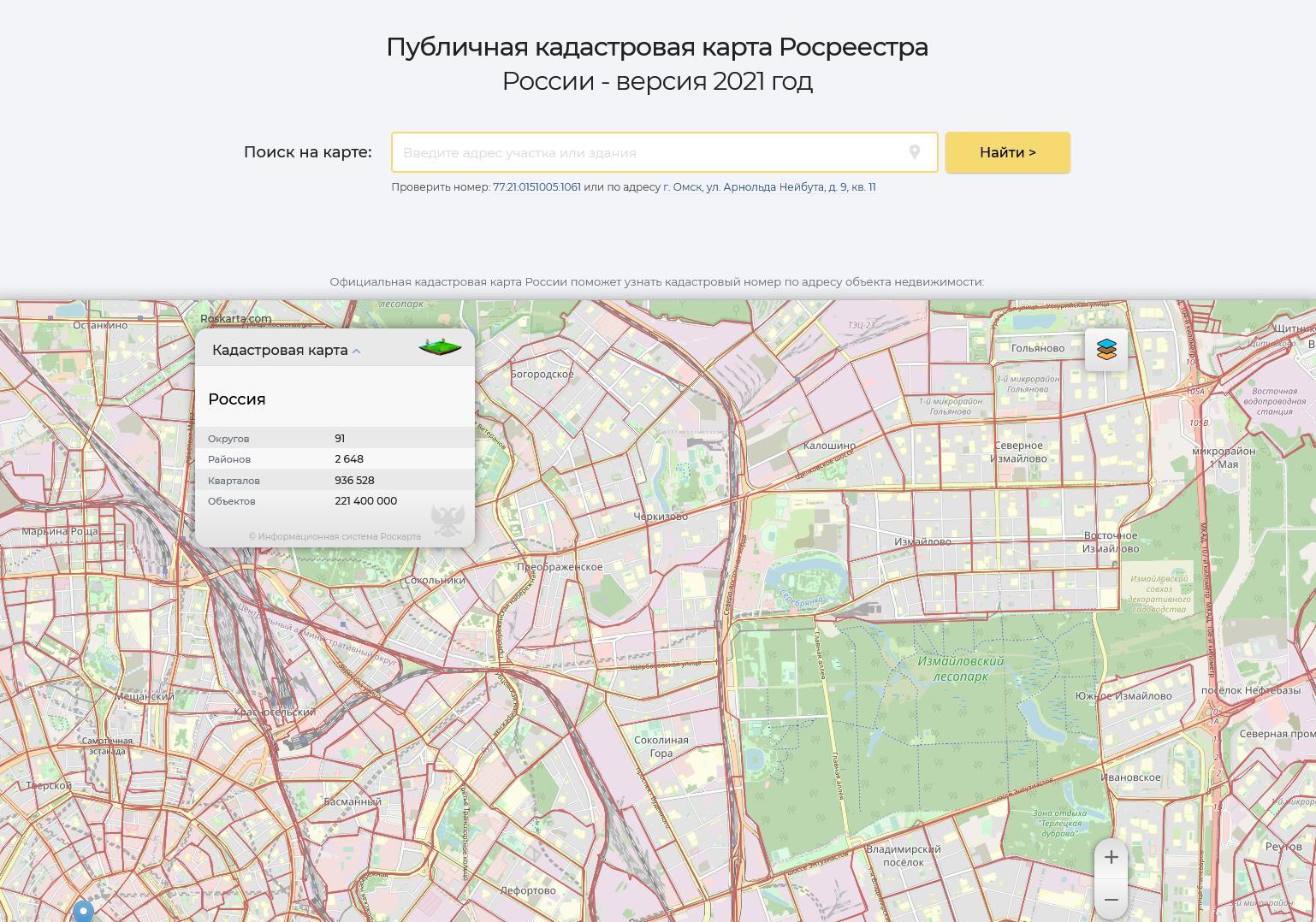Click the location pin inside search field
Image resolution: width=1316 pixels, height=922 pixels.
point(914,152)
